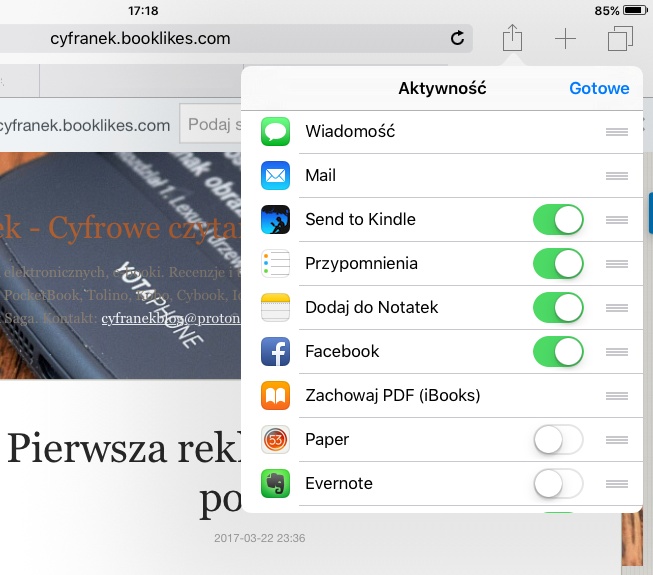Screen dimensions: 653x575
Task: Tap the Share icon in Safari toolbar
Action: click(512, 37)
